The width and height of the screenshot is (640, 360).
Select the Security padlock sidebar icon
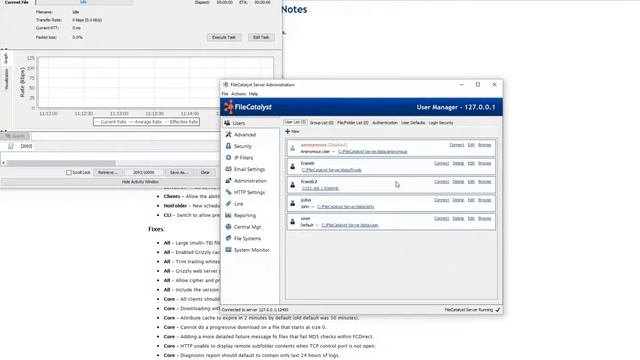[228, 146]
